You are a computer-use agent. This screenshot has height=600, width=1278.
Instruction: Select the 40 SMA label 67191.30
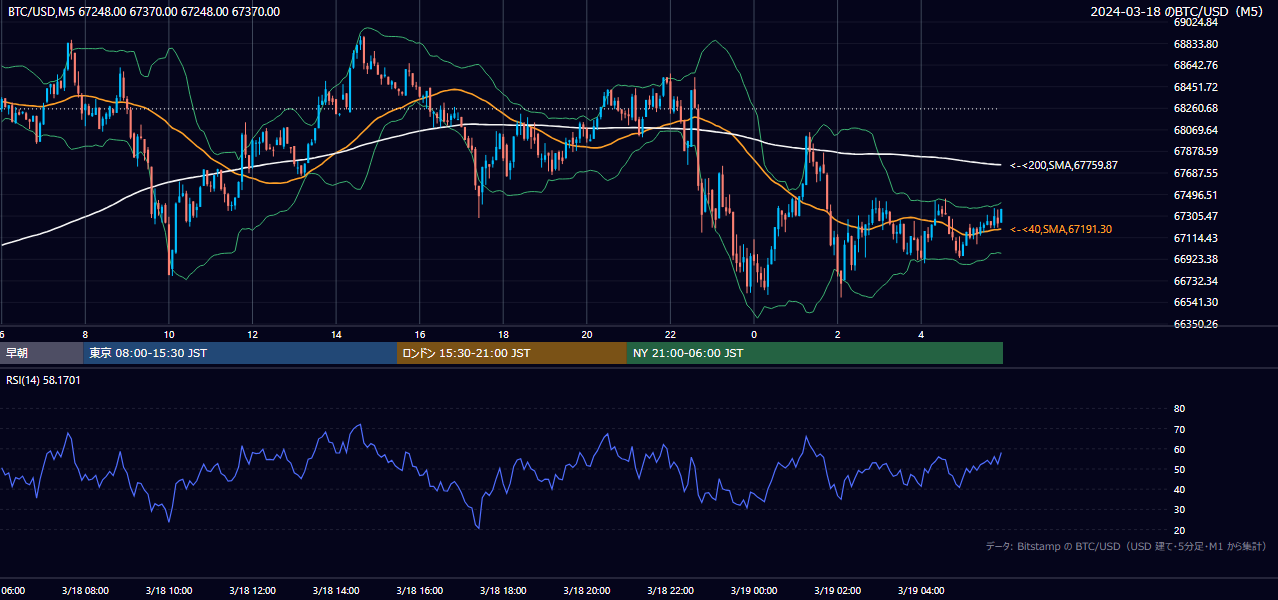pyautogui.click(x=1061, y=230)
